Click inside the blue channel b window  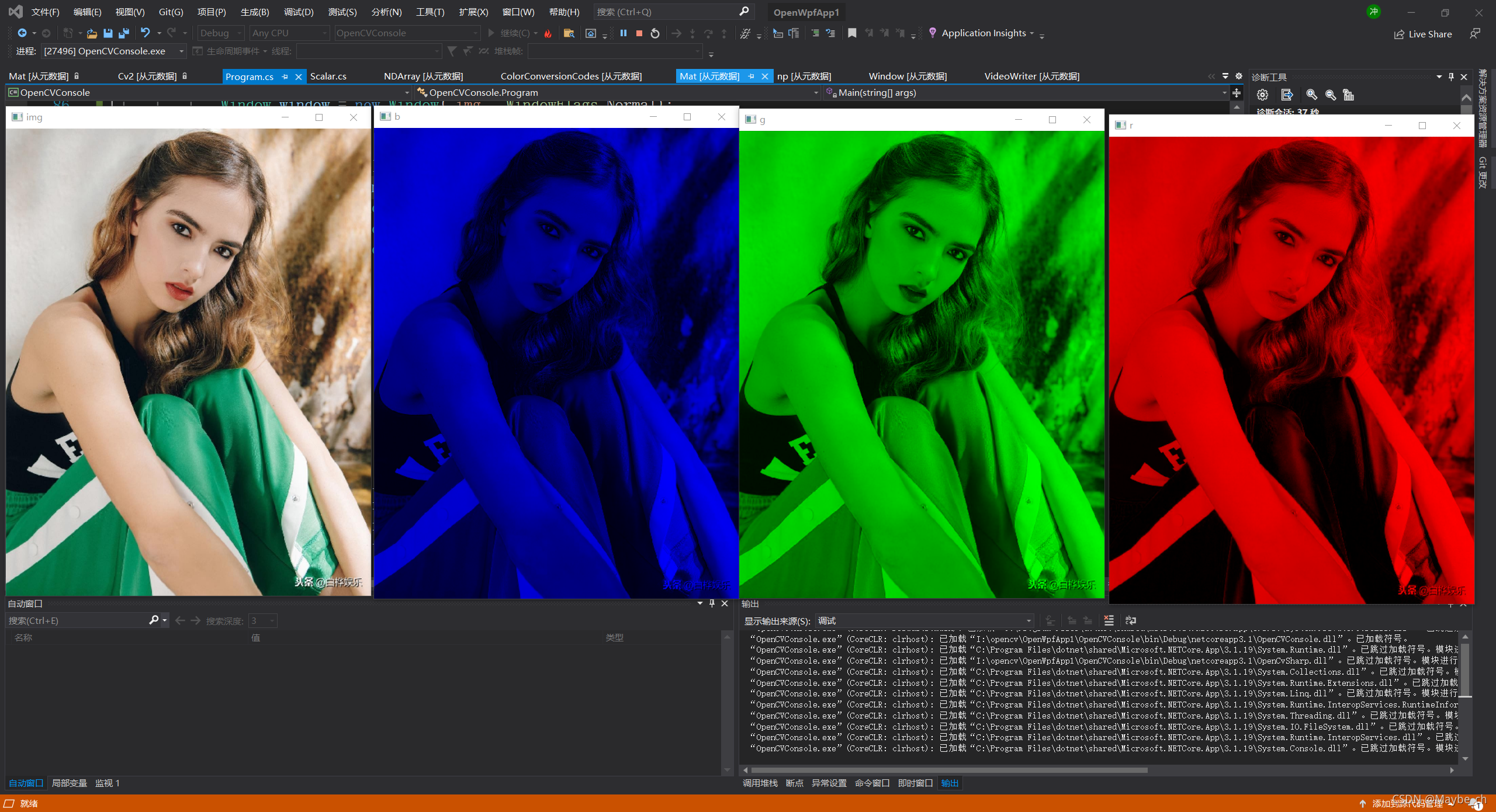point(556,362)
